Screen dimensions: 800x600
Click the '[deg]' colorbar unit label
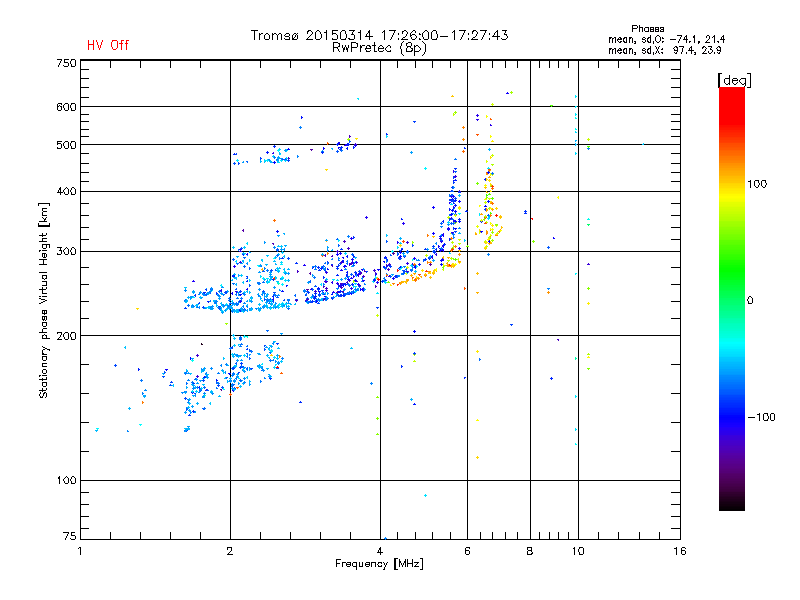click(x=734, y=80)
